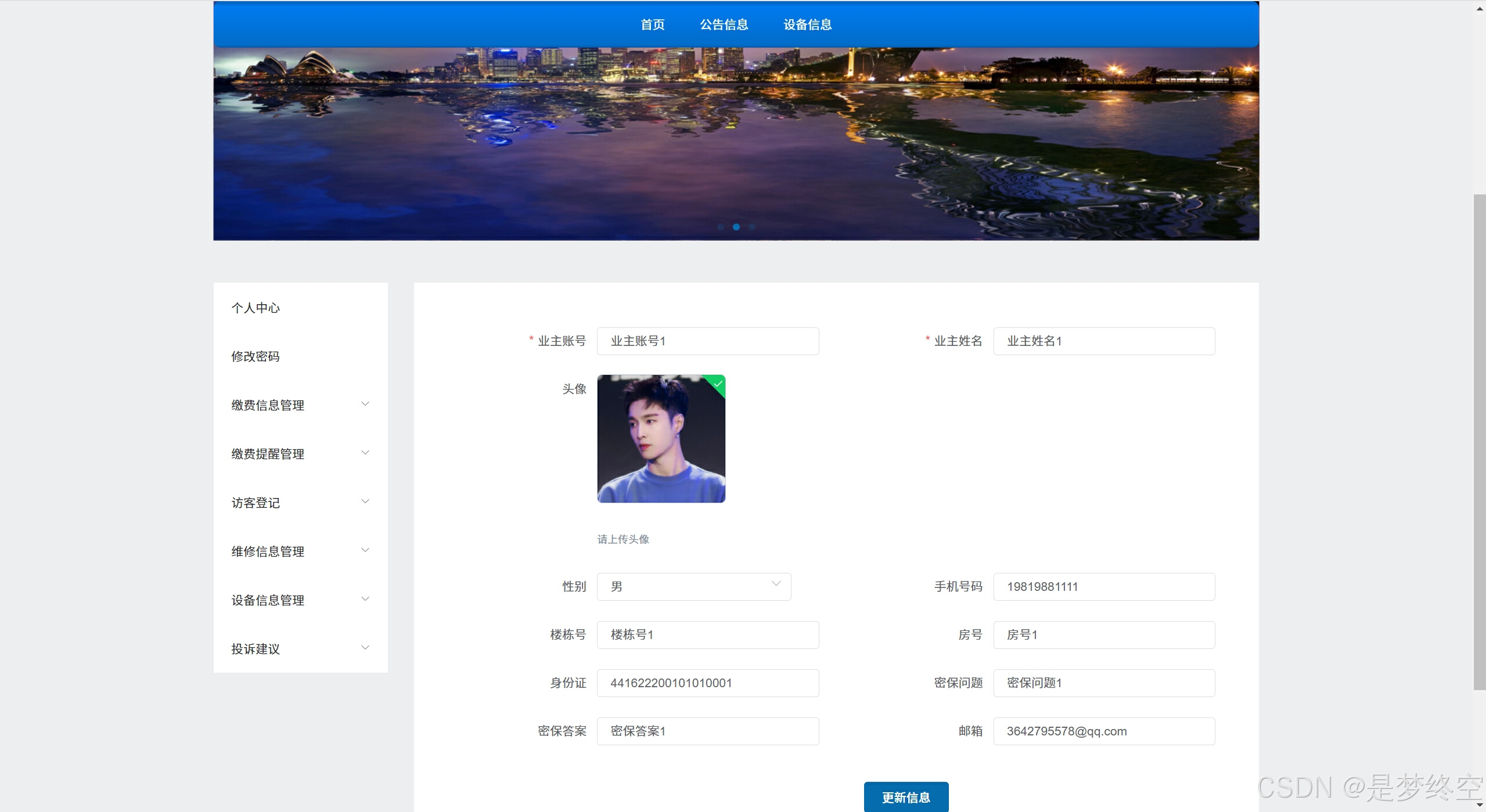Click the 手机号码 input field
1486x812 pixels.
tap(1103, 586)
